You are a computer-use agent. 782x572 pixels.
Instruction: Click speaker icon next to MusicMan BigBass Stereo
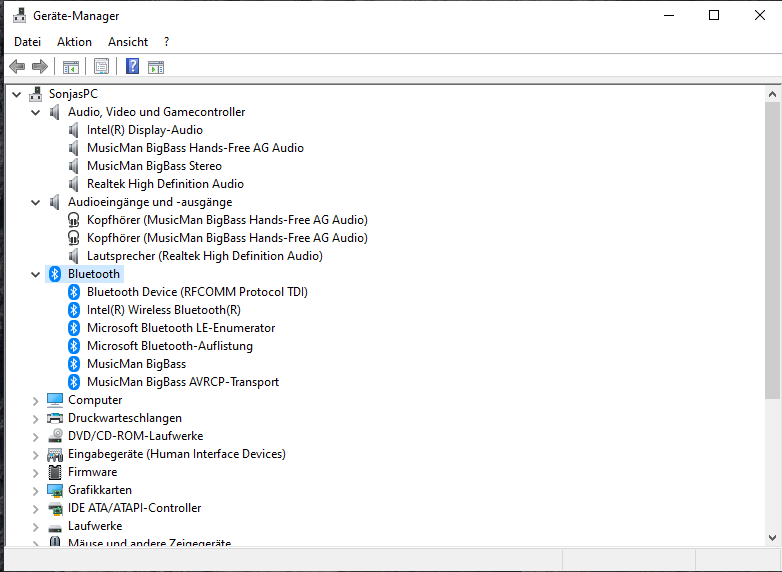[x=73, y=166]
